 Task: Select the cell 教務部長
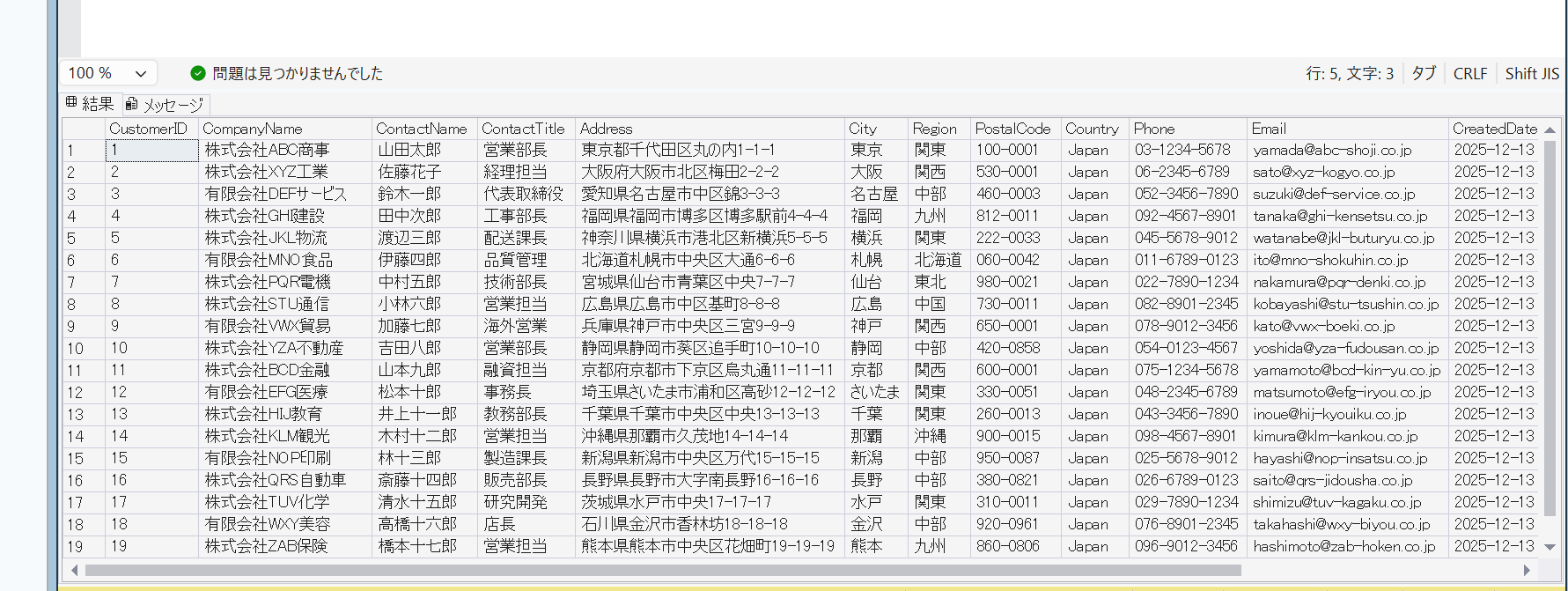[526, 415]
